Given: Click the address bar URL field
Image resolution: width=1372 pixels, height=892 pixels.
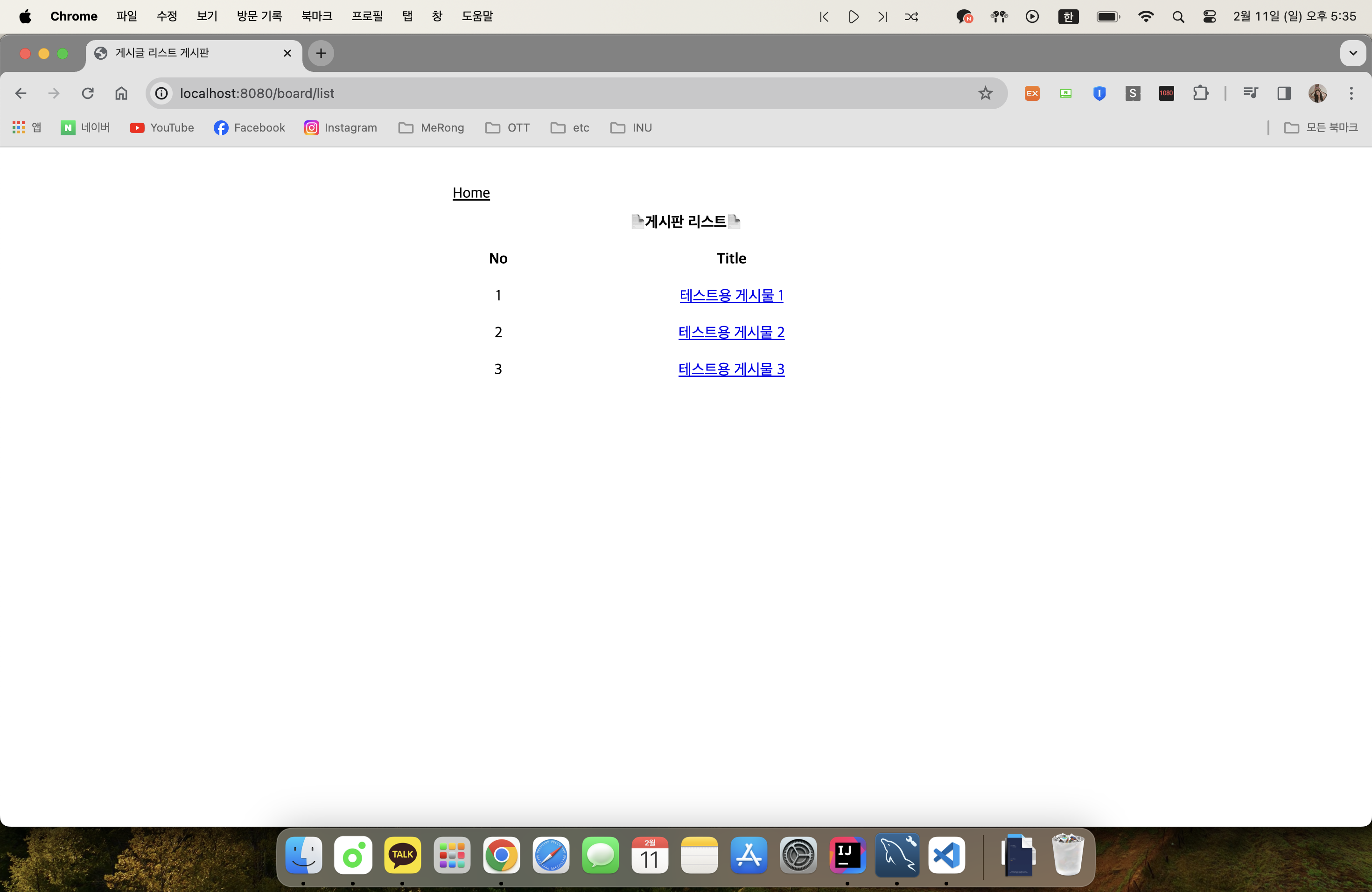Looking at the screenshot, I should [x=519, y=93].
